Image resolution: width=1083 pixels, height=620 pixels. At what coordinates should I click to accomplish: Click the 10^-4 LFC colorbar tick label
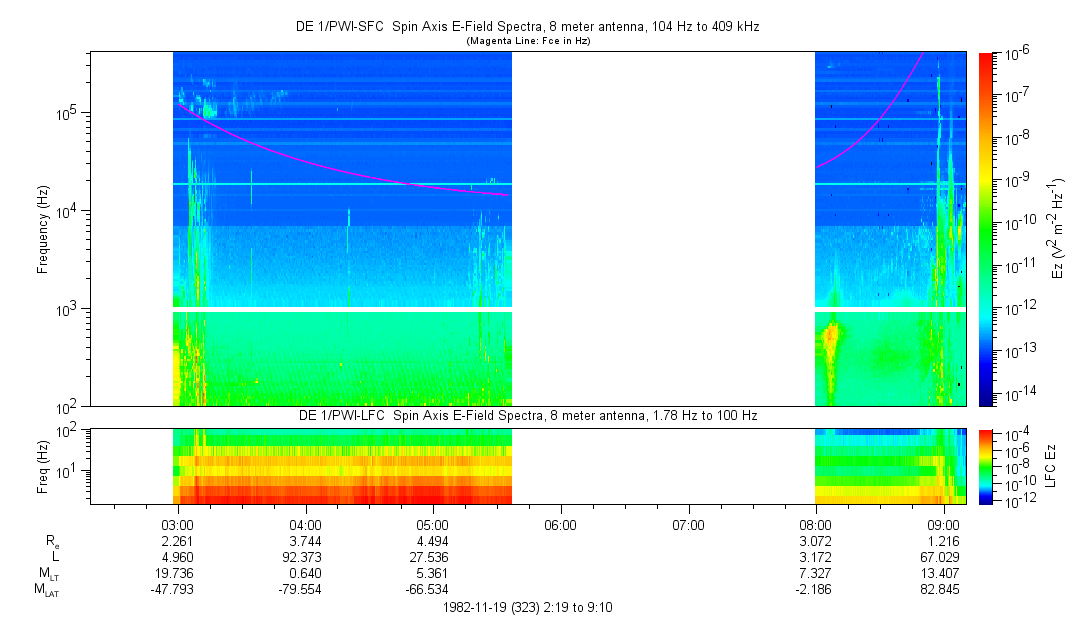(1017, 435)
